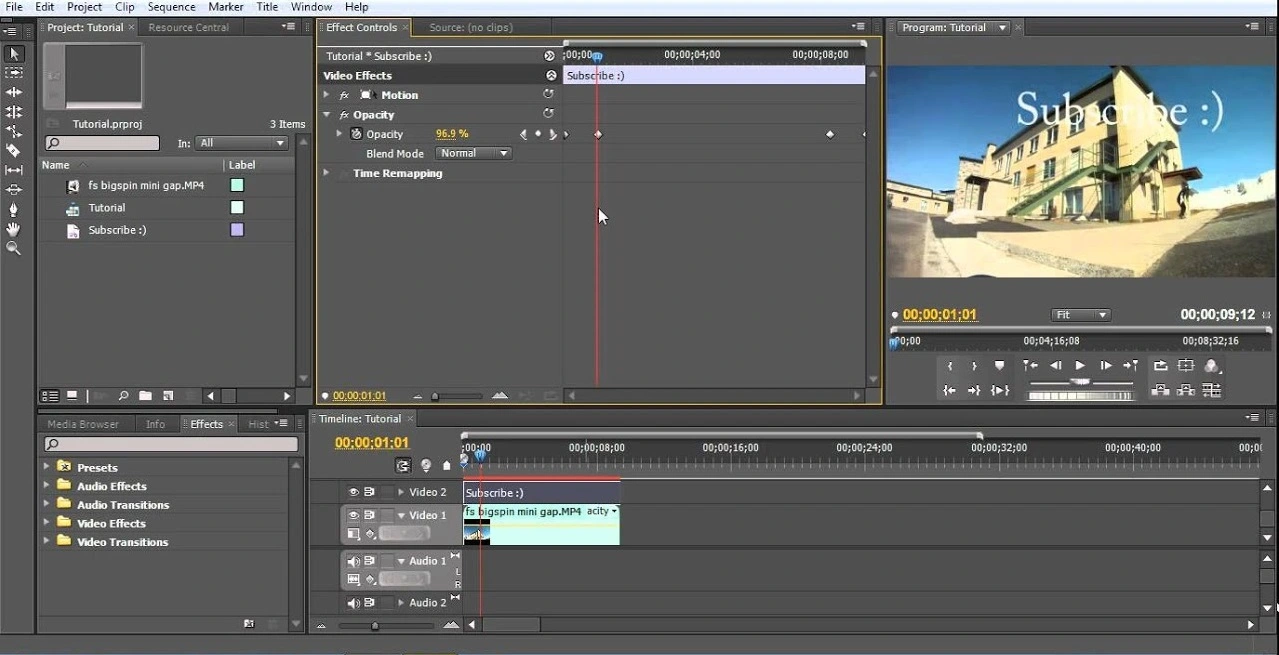The image size is (1279, 655).
Task: Open the Blend Mode dropdown
Action: (474, 153)
